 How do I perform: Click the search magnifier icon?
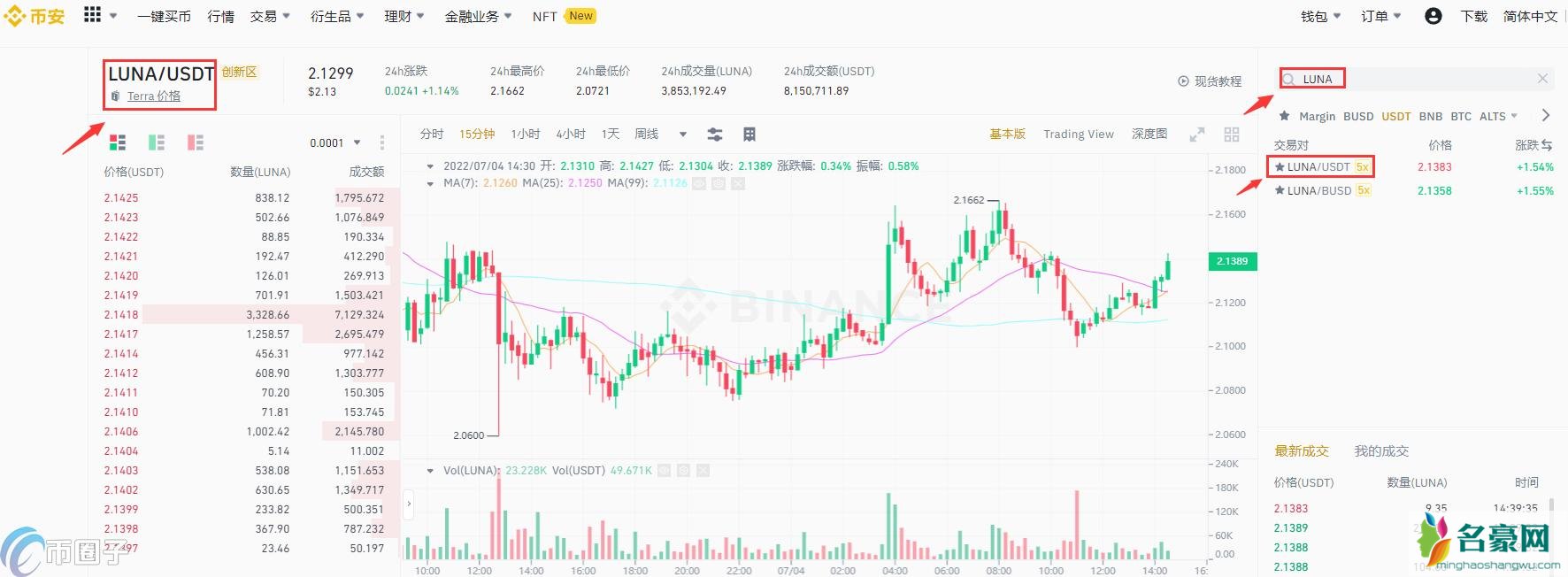pyautogui.click(x=1289, y=80)
